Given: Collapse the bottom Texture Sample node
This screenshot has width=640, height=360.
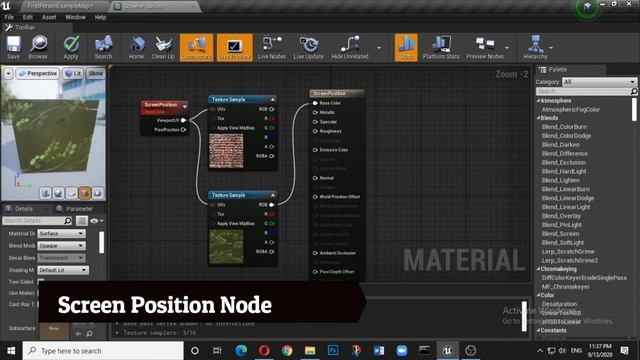Looking at the screenshot, I should pos(273,195).
